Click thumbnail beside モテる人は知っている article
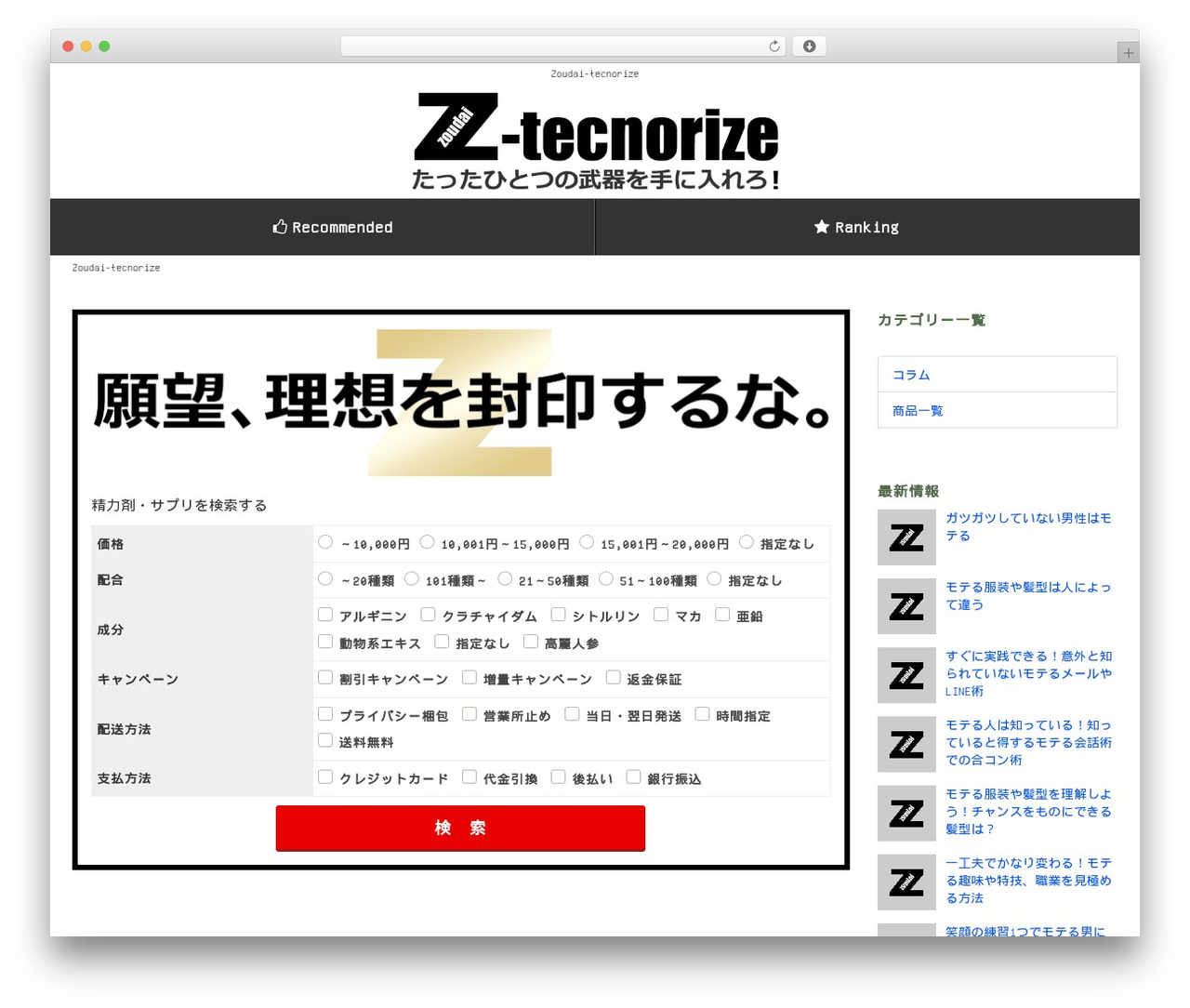1190x1008 pixels. click(x=906, y=744)
